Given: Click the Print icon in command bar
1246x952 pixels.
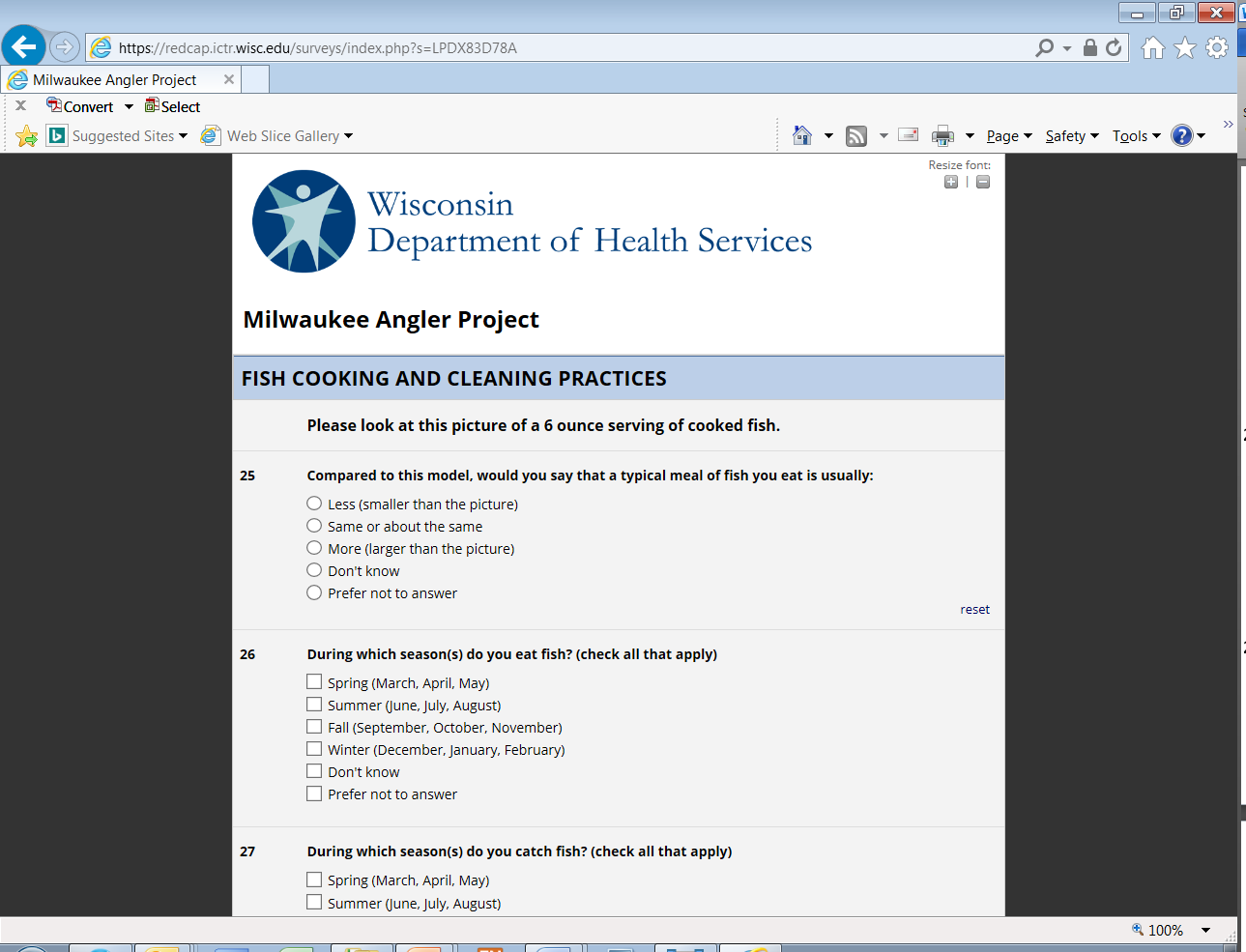Looking at the screenshot, I should click(942, 136).
